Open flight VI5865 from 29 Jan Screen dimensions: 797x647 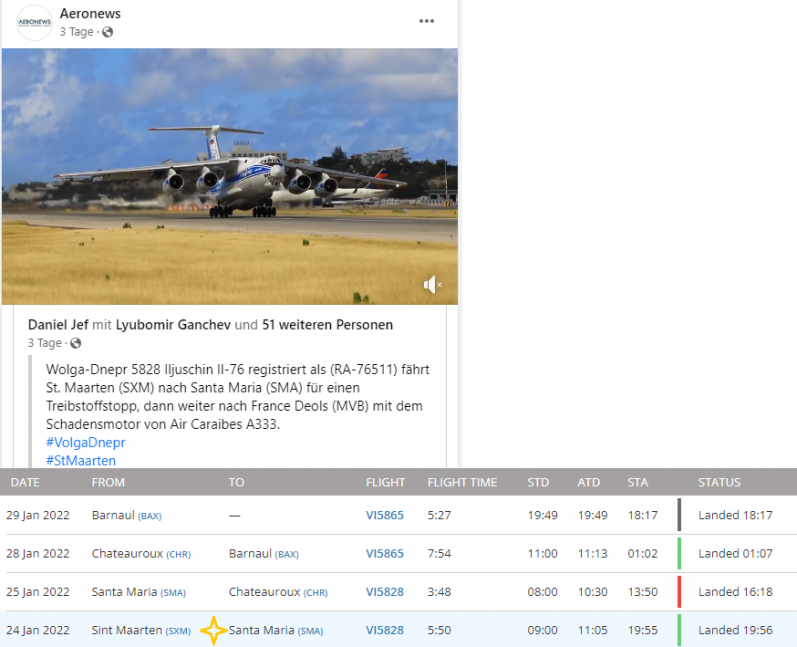coord(384,515)
